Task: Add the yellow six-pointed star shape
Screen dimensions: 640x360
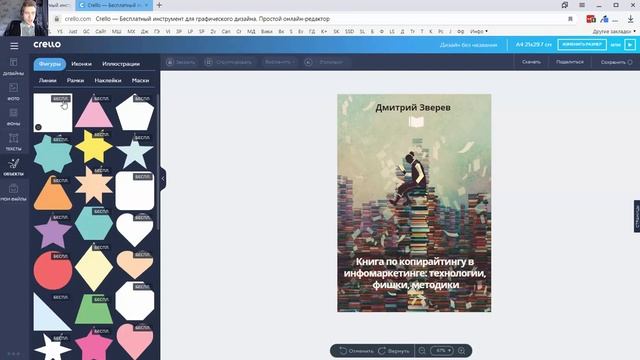Action: pos(94,147)
